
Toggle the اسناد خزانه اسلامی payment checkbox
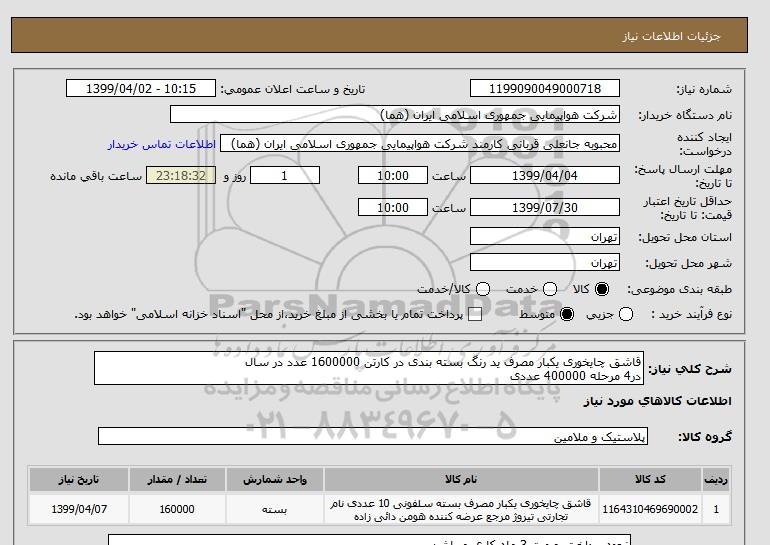[x=475, y=315]
